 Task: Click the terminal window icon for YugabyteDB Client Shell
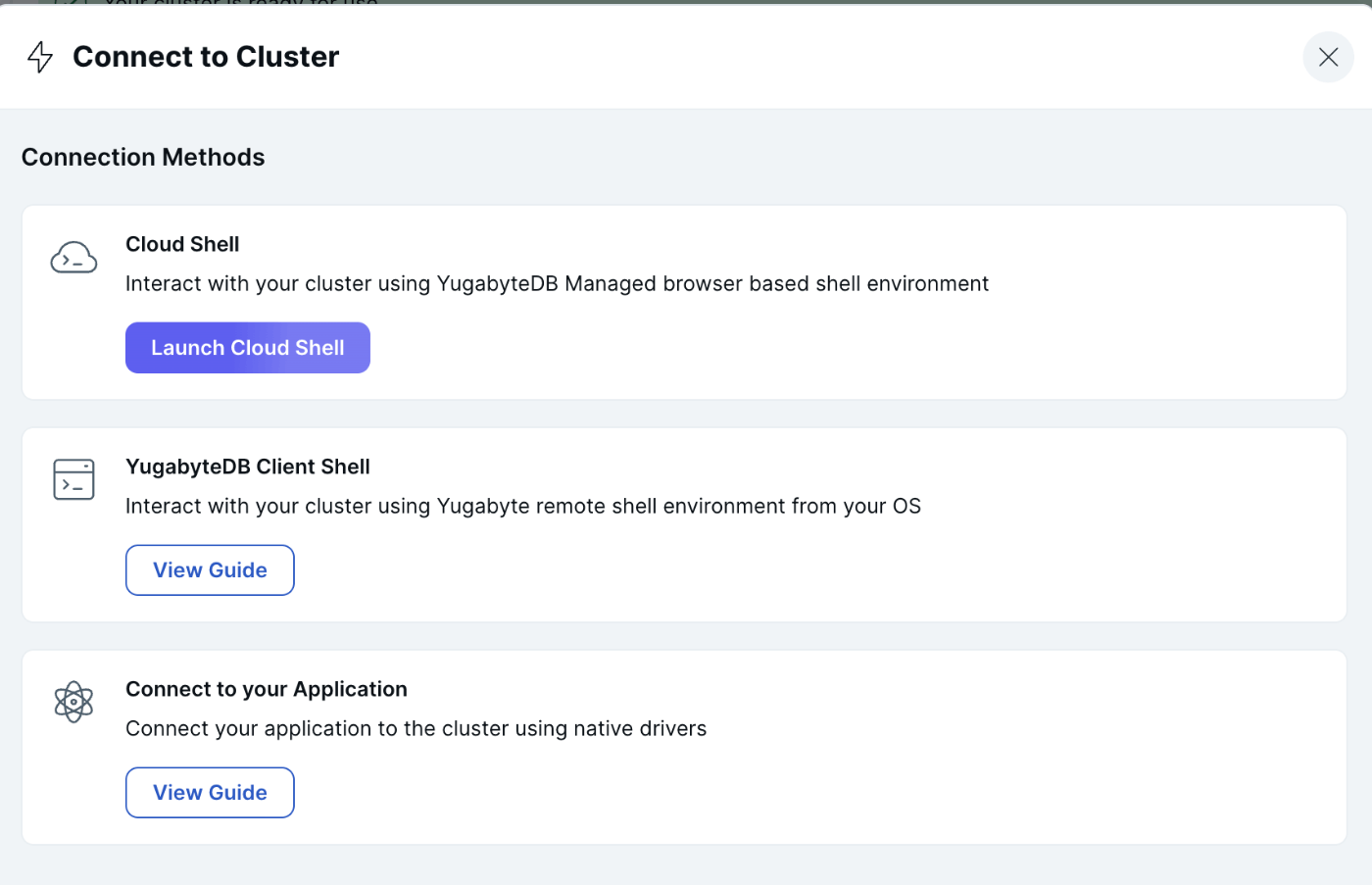pyautogui.click(x=73, y=479)
